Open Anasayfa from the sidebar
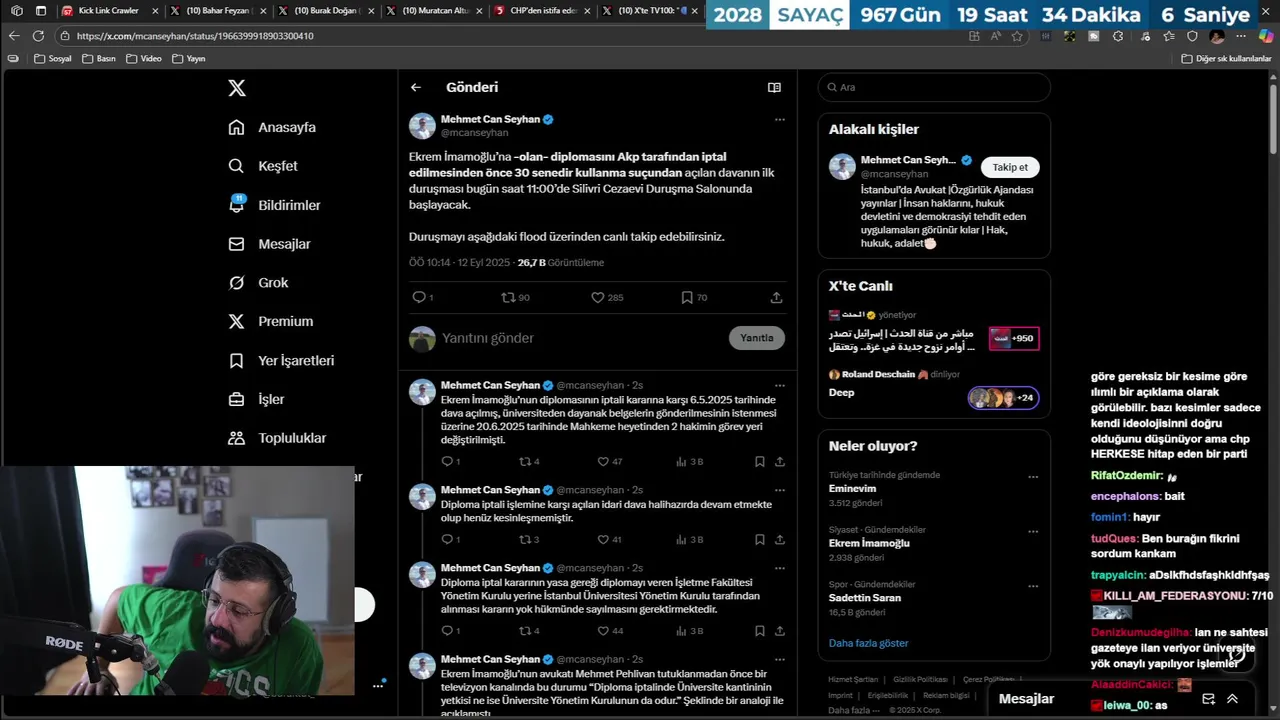The image size is (1280, 720). [272, 127]
